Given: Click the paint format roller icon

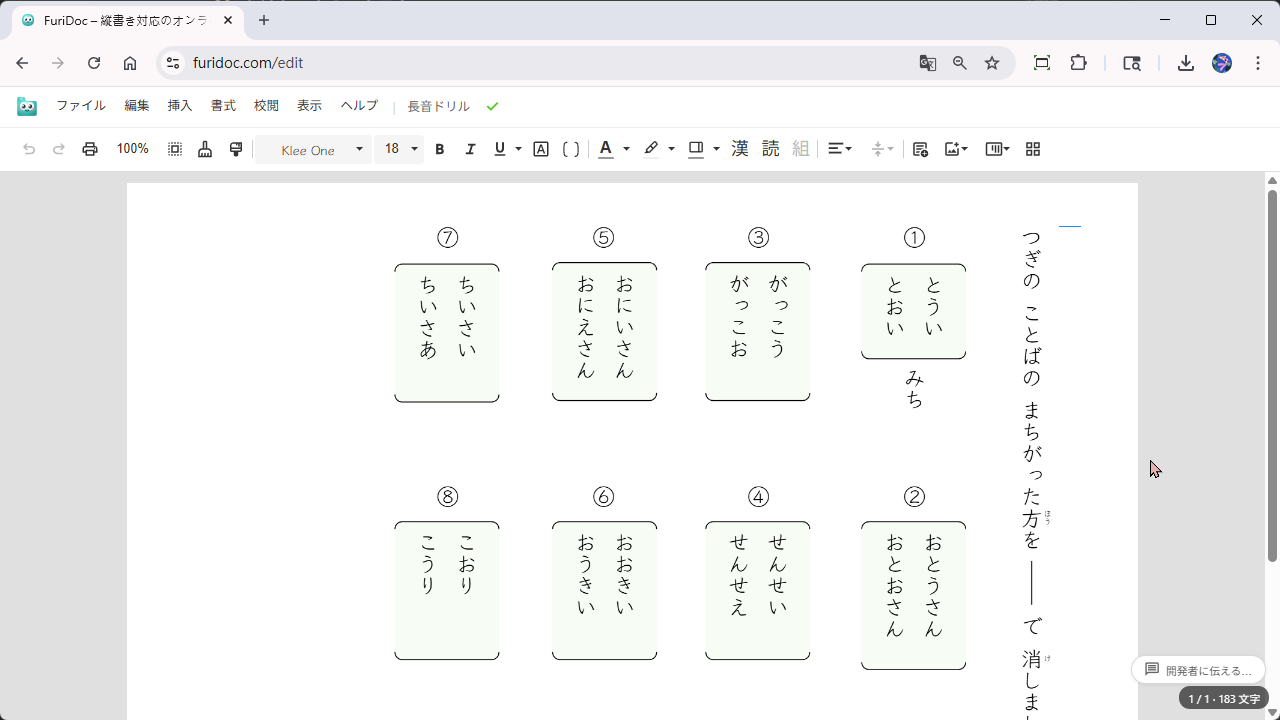Looking at the screenshot, I should 236,149.
